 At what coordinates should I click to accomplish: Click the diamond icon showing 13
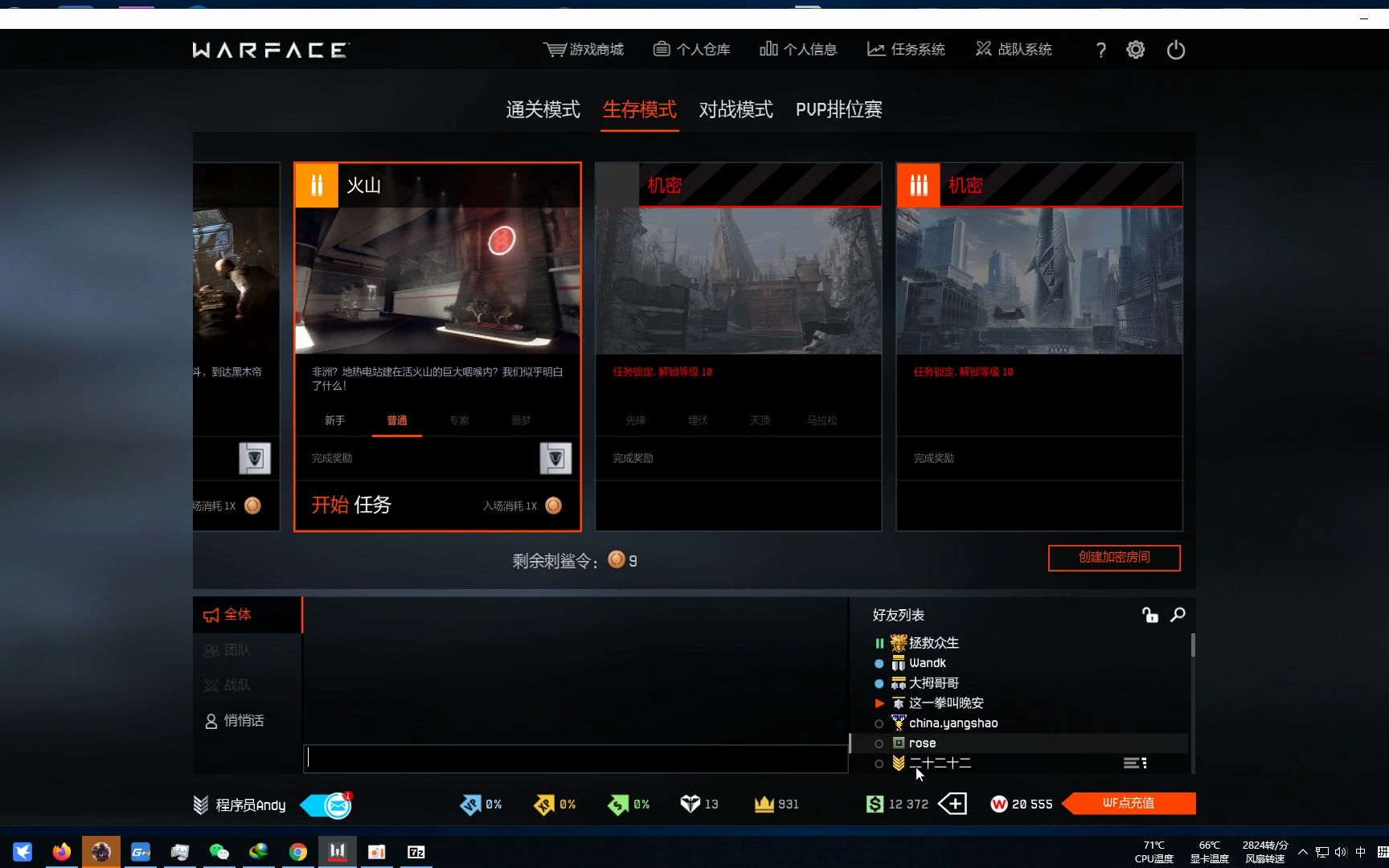click(x=690, y=804)
